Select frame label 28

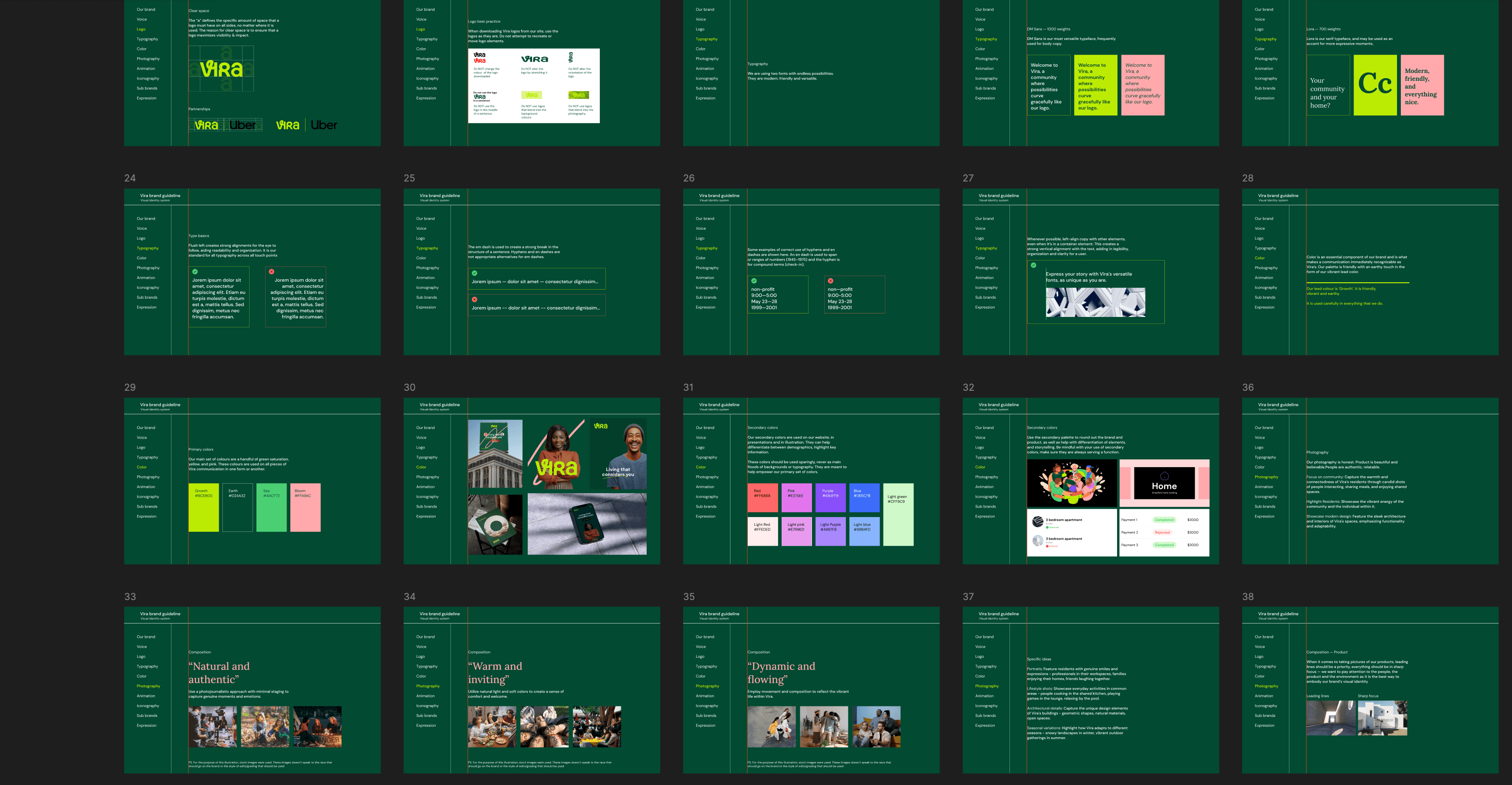point(1248,178)
